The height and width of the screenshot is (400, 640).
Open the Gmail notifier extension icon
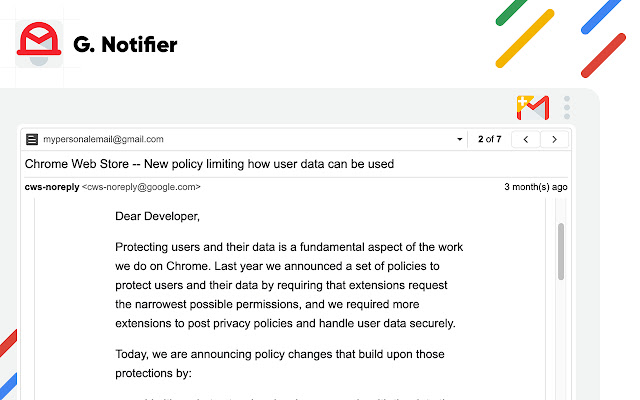[x=532, y=107]
